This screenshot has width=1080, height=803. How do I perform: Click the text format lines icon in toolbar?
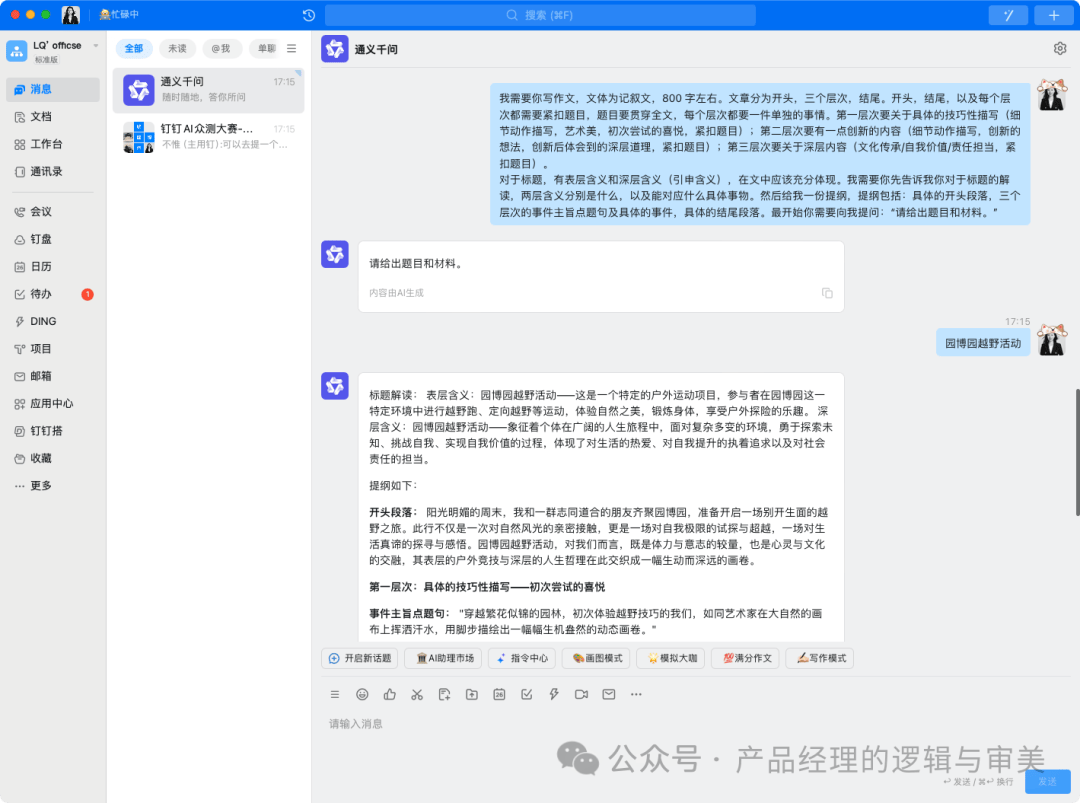click(335, 694)
